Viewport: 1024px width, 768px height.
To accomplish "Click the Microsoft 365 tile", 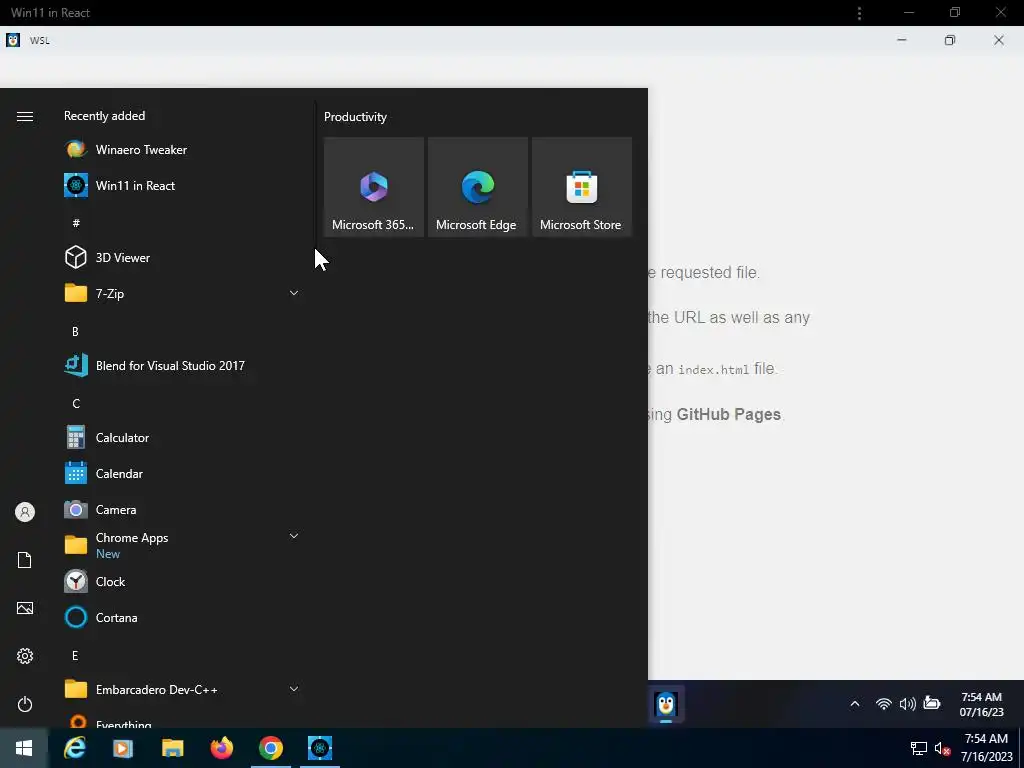I will point(374,187).
